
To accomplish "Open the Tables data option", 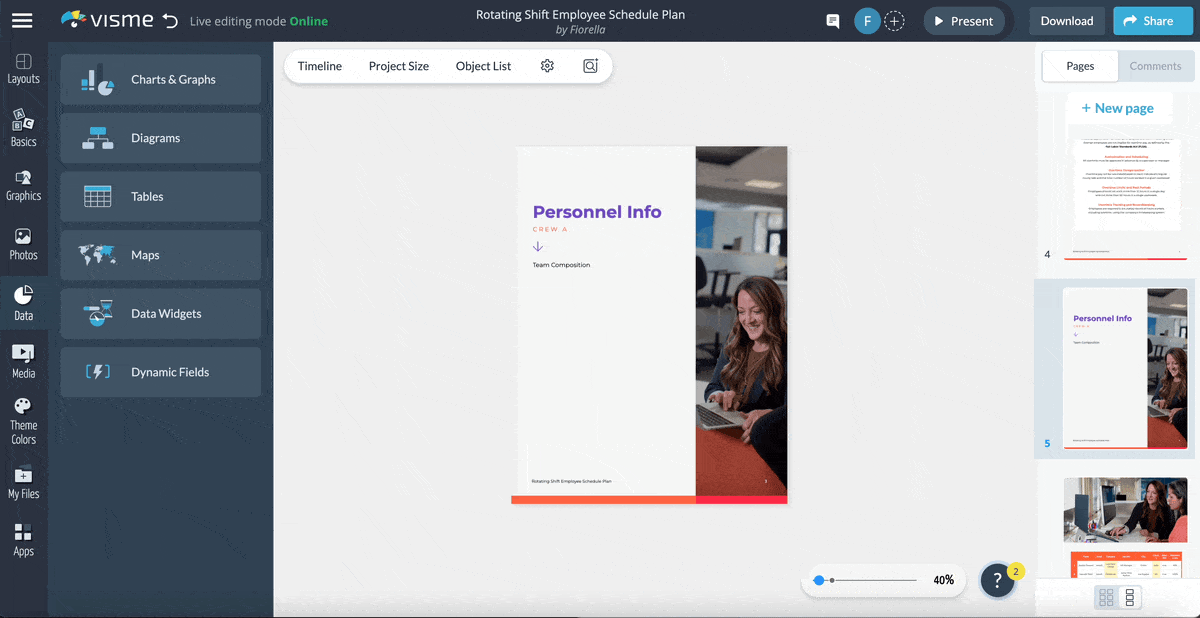I will click(x=160, y=196).
